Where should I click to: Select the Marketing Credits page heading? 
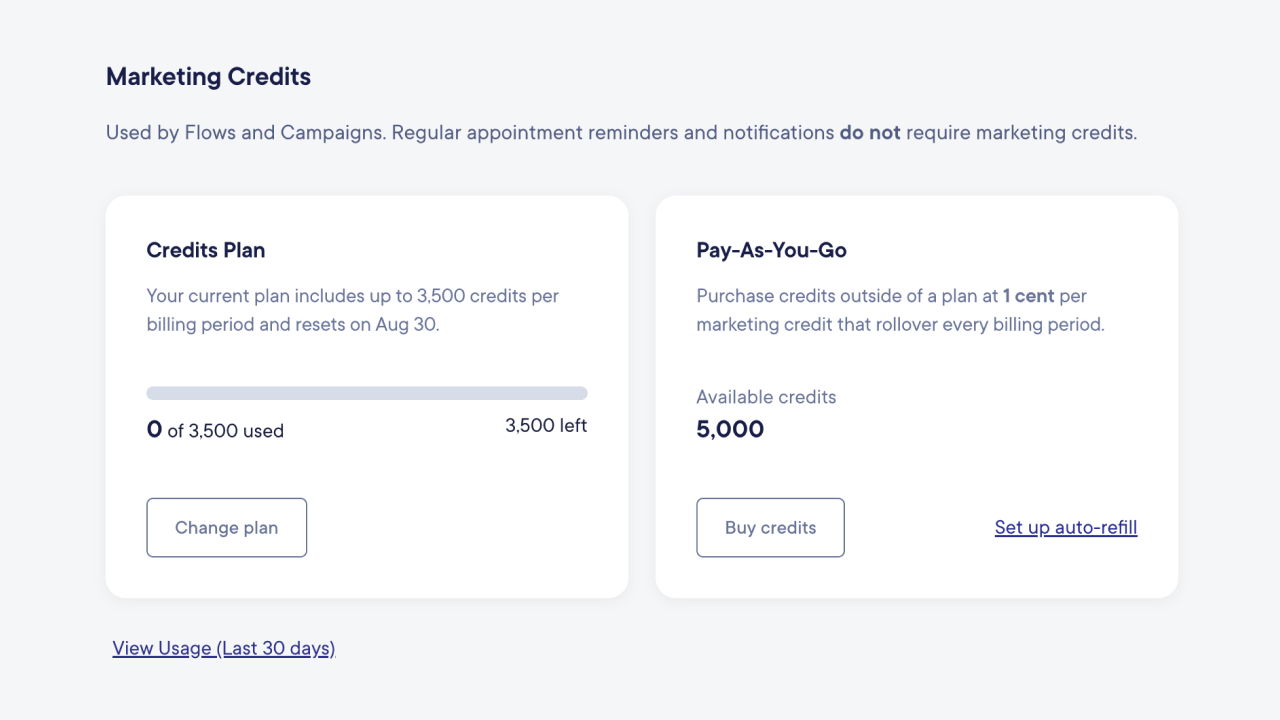click(208, 77)
